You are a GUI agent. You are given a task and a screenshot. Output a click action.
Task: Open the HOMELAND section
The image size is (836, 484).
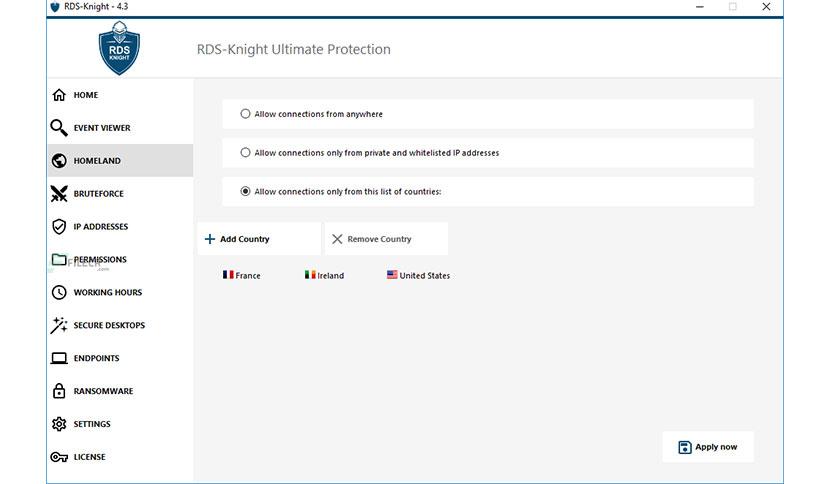(120, 160)
